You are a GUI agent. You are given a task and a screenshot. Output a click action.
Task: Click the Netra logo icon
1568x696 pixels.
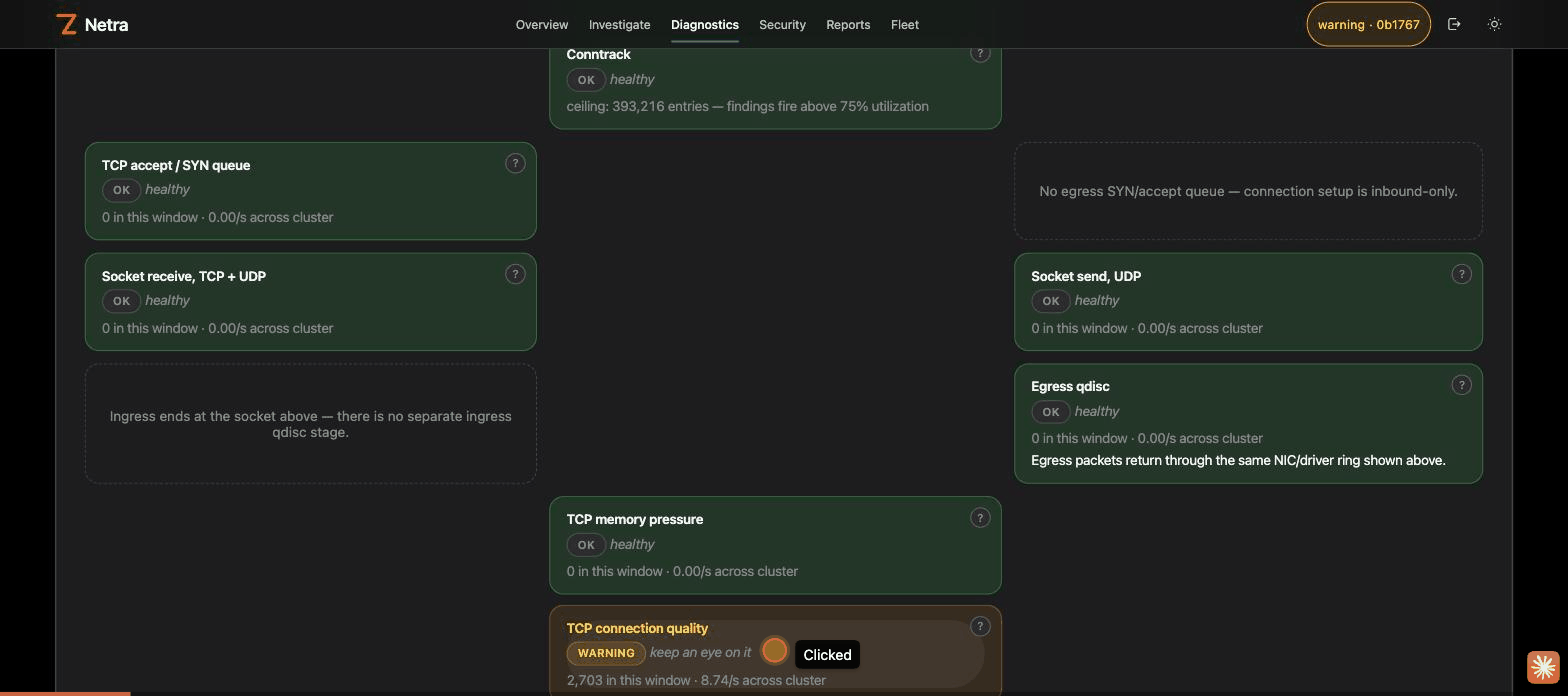click(x=67, y=24)
